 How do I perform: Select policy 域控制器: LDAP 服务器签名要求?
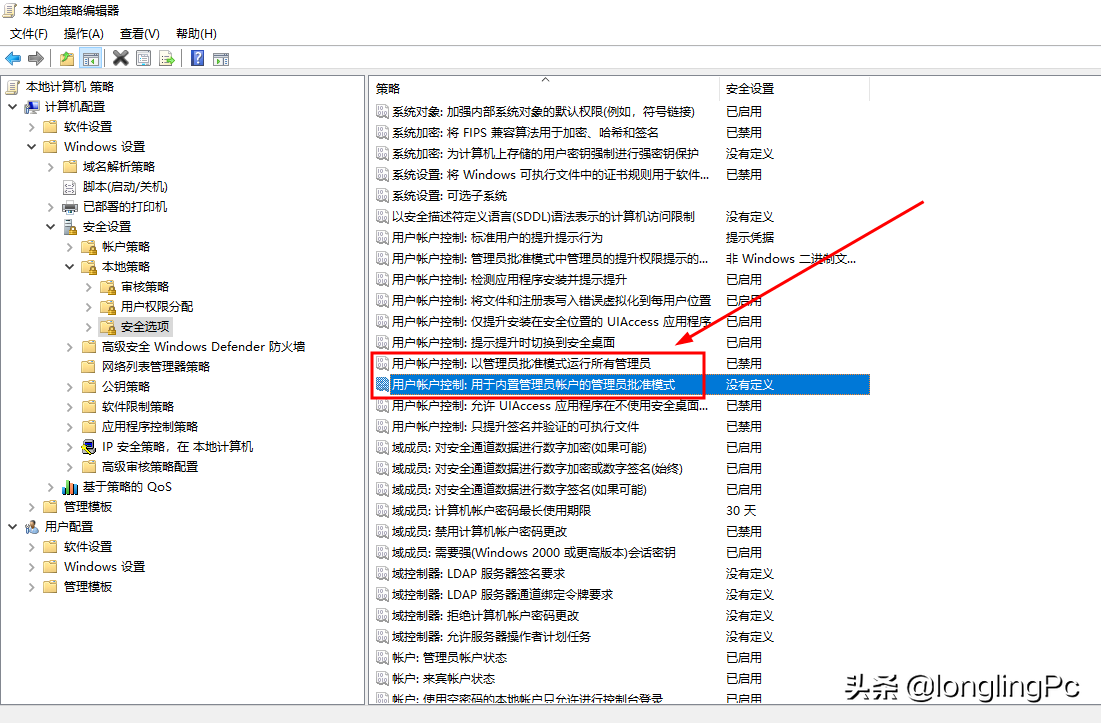[479, 573]
